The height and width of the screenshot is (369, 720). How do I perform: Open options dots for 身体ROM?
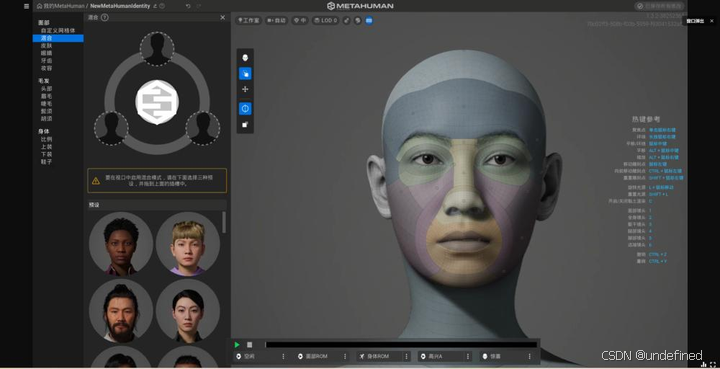coord(406,356)
